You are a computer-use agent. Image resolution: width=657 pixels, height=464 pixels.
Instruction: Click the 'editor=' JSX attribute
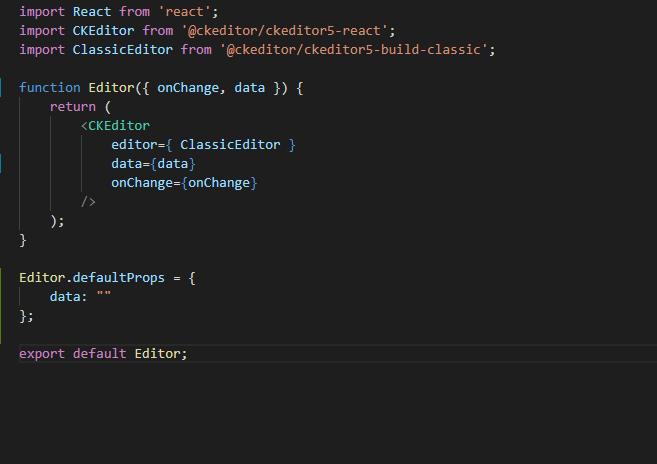tap(138, 145)
